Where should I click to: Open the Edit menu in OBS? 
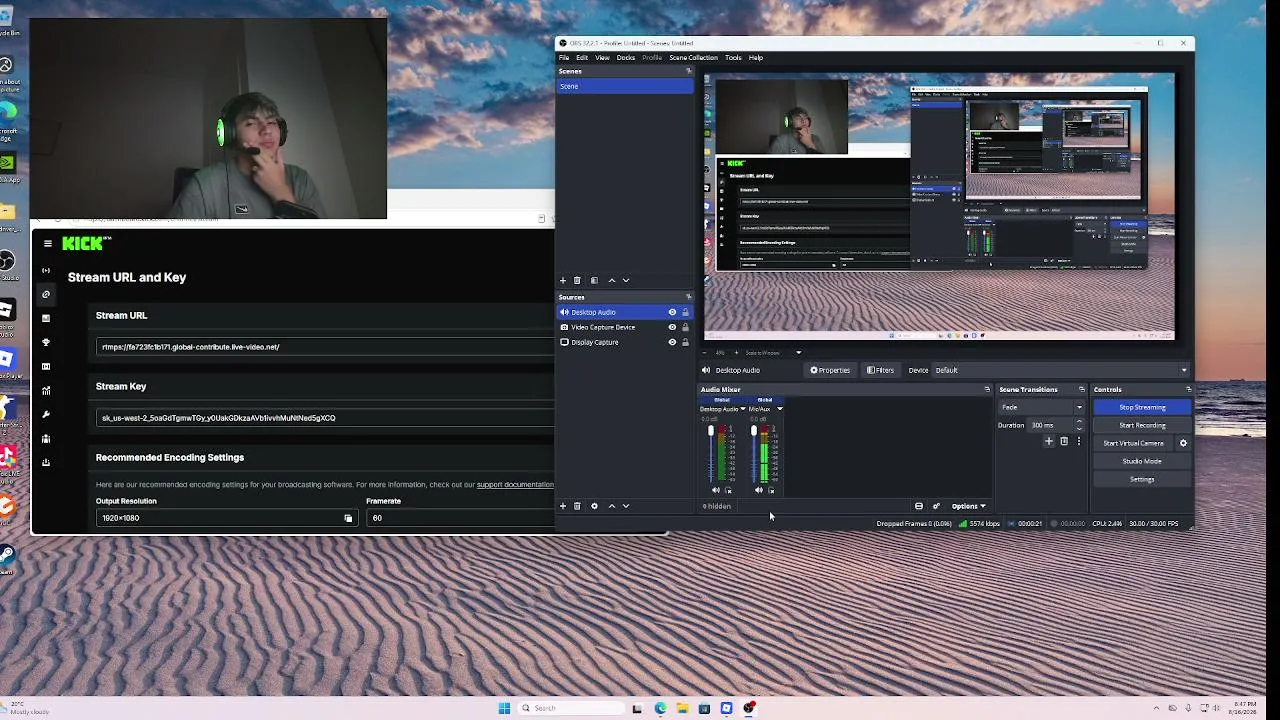click(x=582, y=57)
